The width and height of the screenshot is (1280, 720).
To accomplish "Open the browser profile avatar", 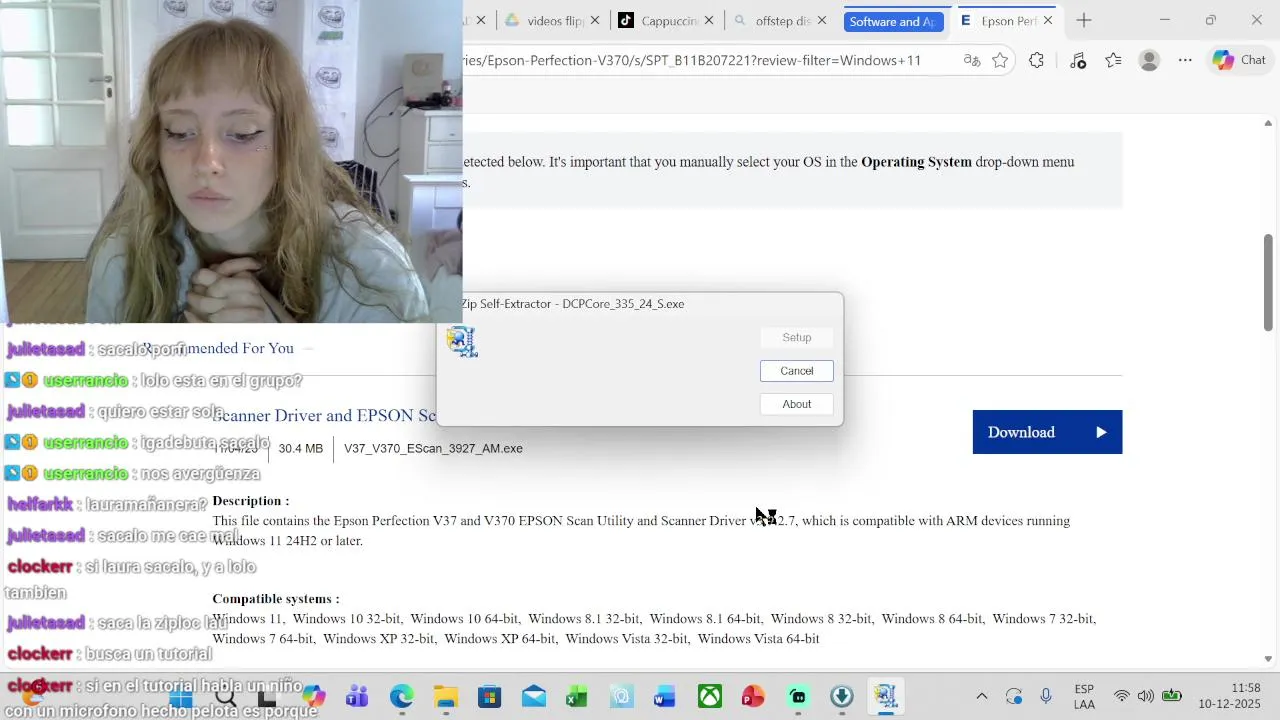I will [x=1149, y=60].
